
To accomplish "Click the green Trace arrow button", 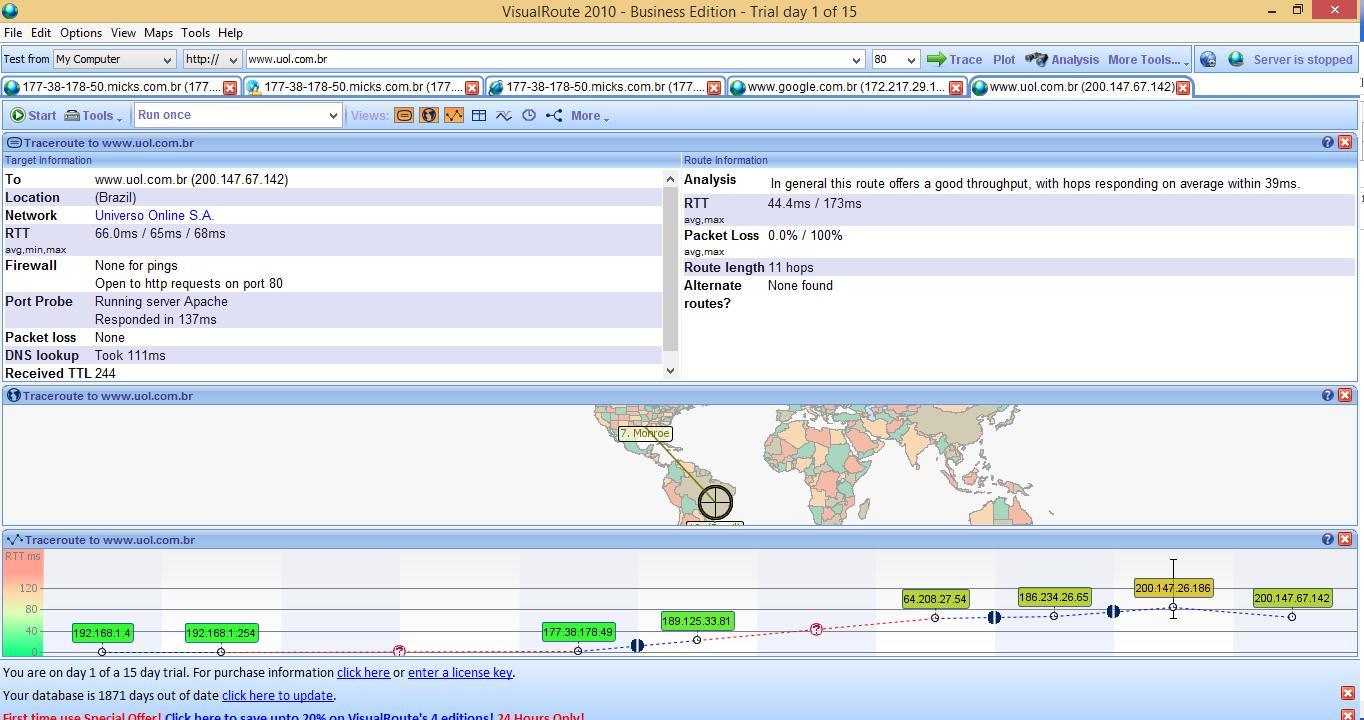I will pos(954,59).
